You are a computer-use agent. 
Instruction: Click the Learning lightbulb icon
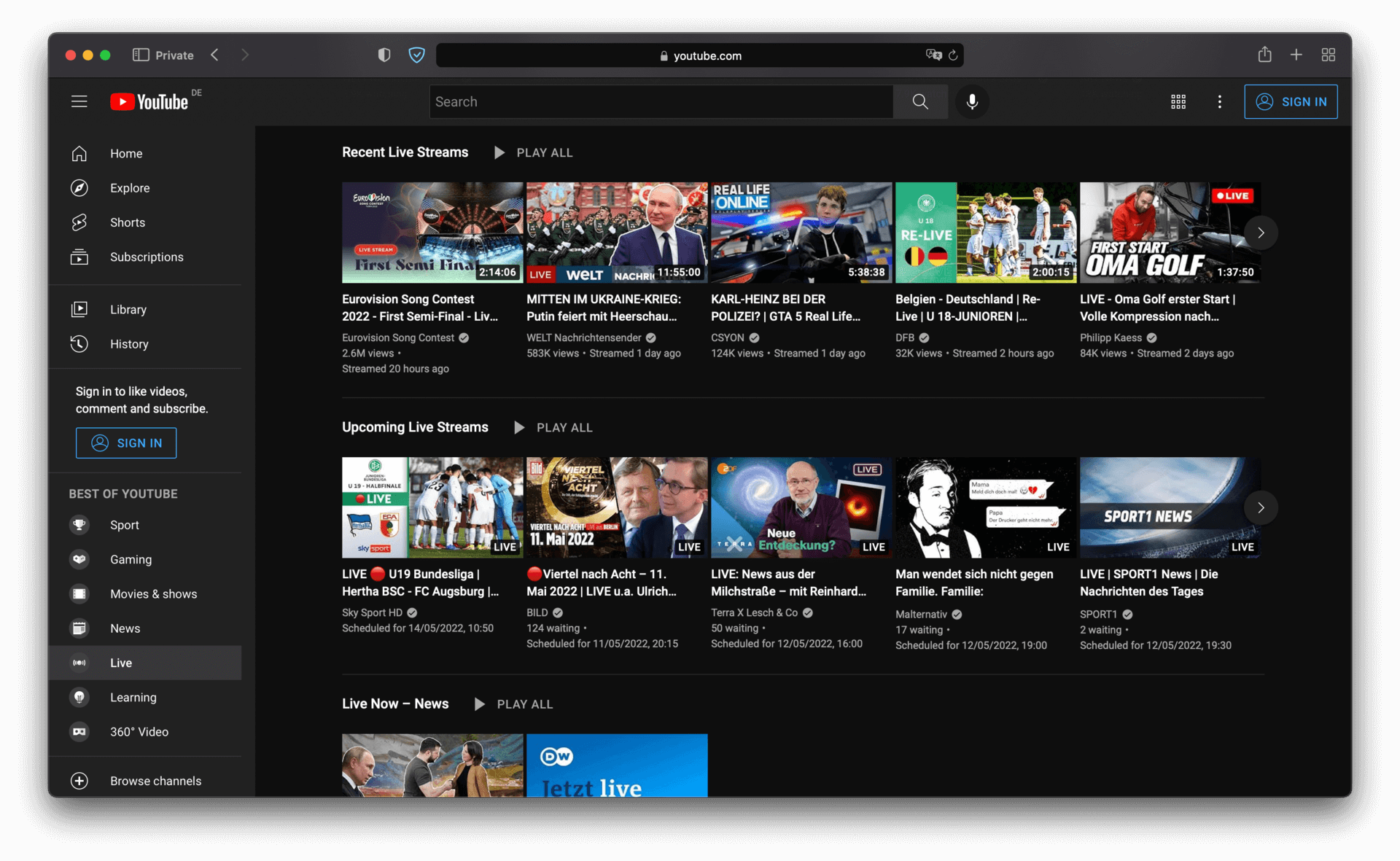(x=79, y=697)
